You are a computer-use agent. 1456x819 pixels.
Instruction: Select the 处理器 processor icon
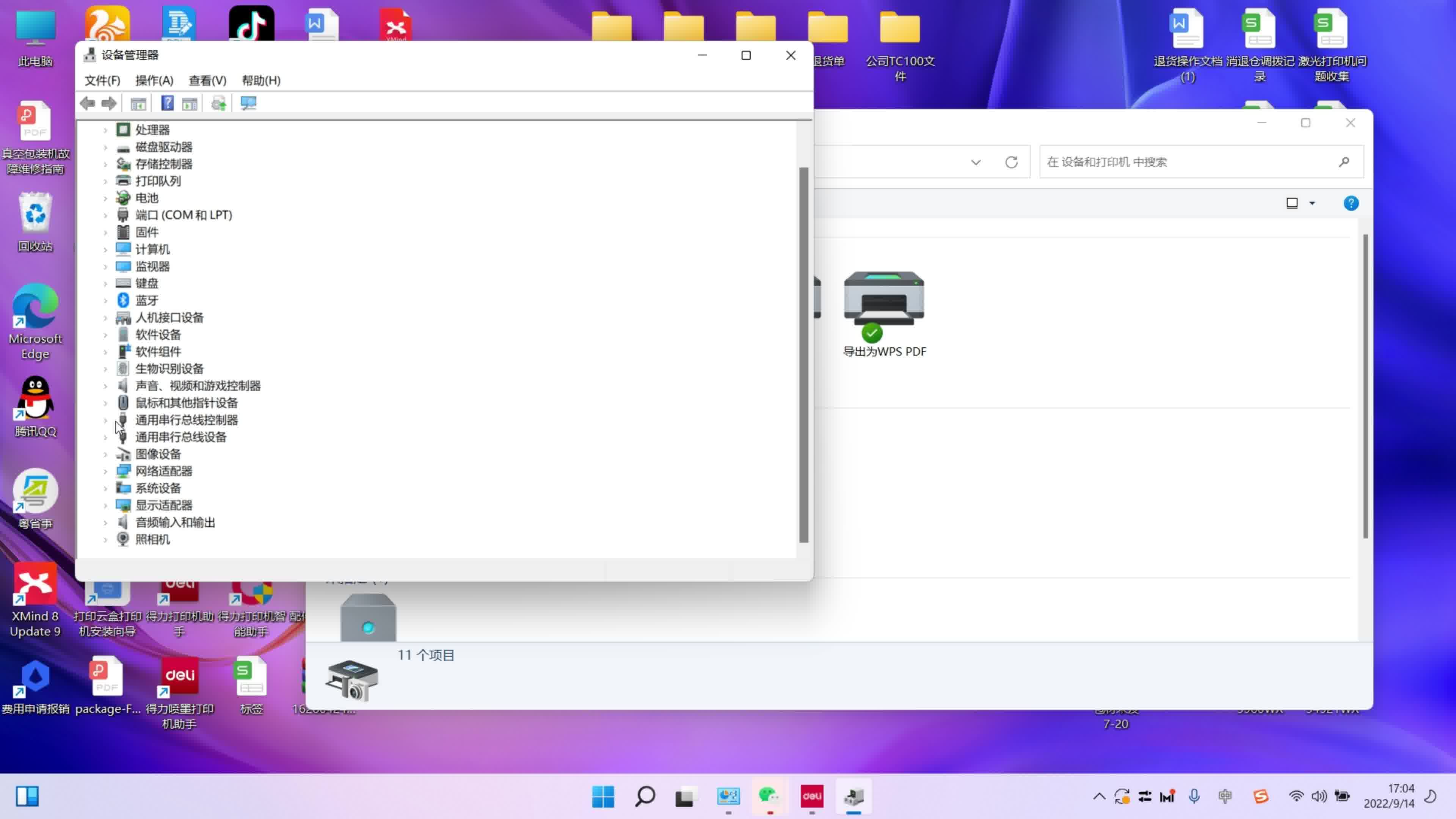point(123,129)
